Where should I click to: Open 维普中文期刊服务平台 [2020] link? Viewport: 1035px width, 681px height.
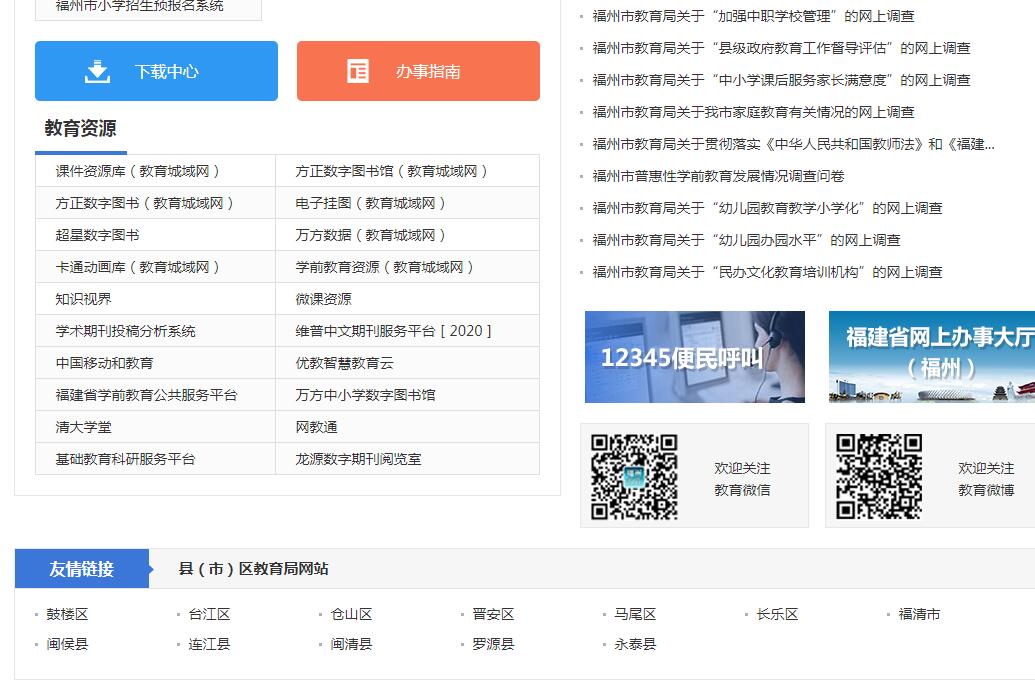(x=393, y=331)
